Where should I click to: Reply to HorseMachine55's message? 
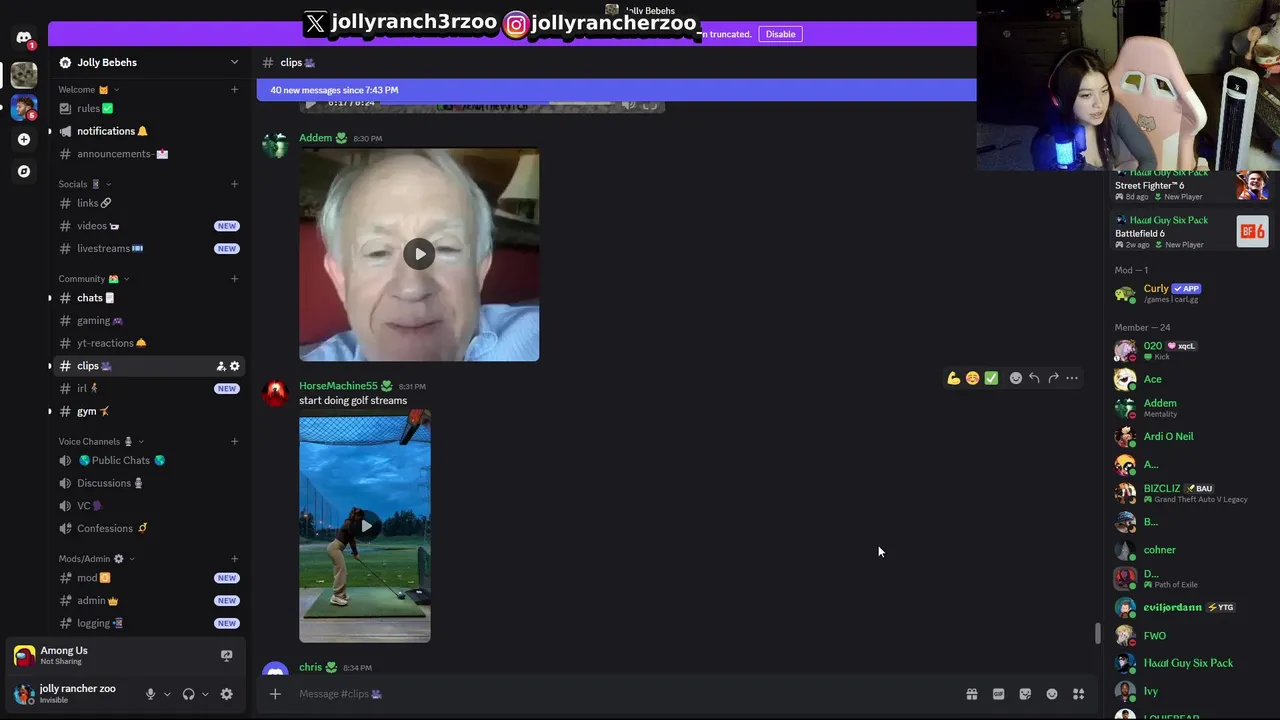click(1034, 378)
